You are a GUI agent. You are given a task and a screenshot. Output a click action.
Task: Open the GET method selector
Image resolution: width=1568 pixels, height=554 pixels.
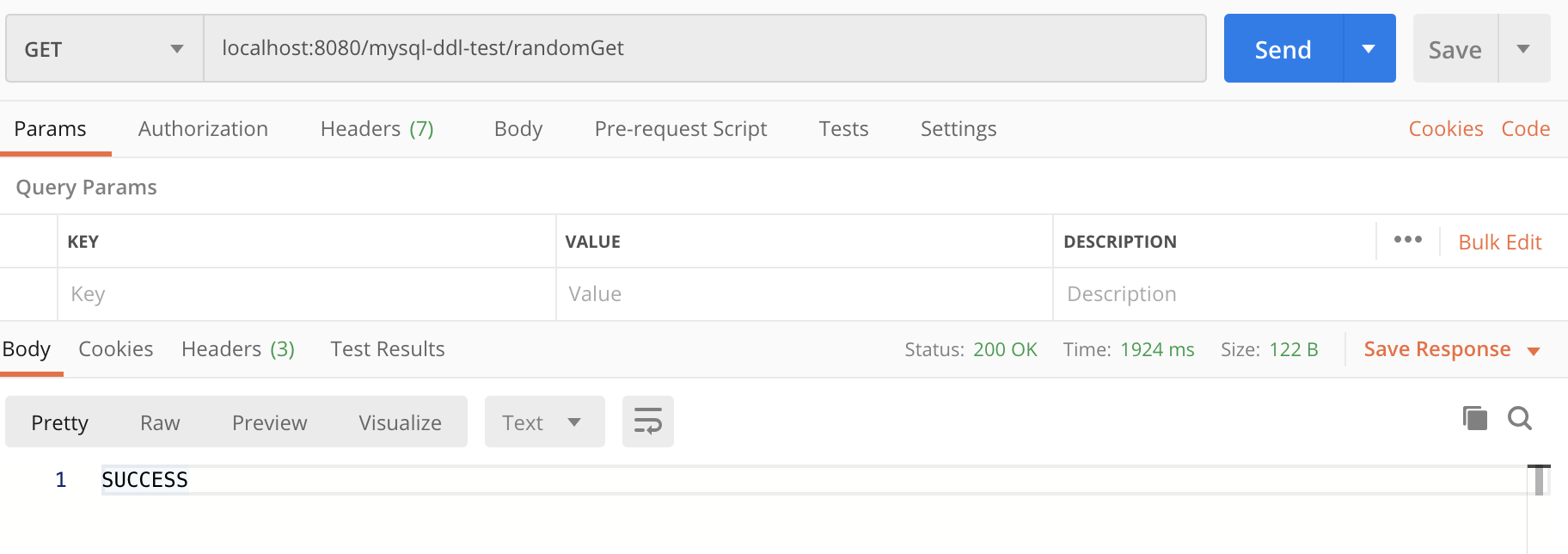tap(104, 49)
